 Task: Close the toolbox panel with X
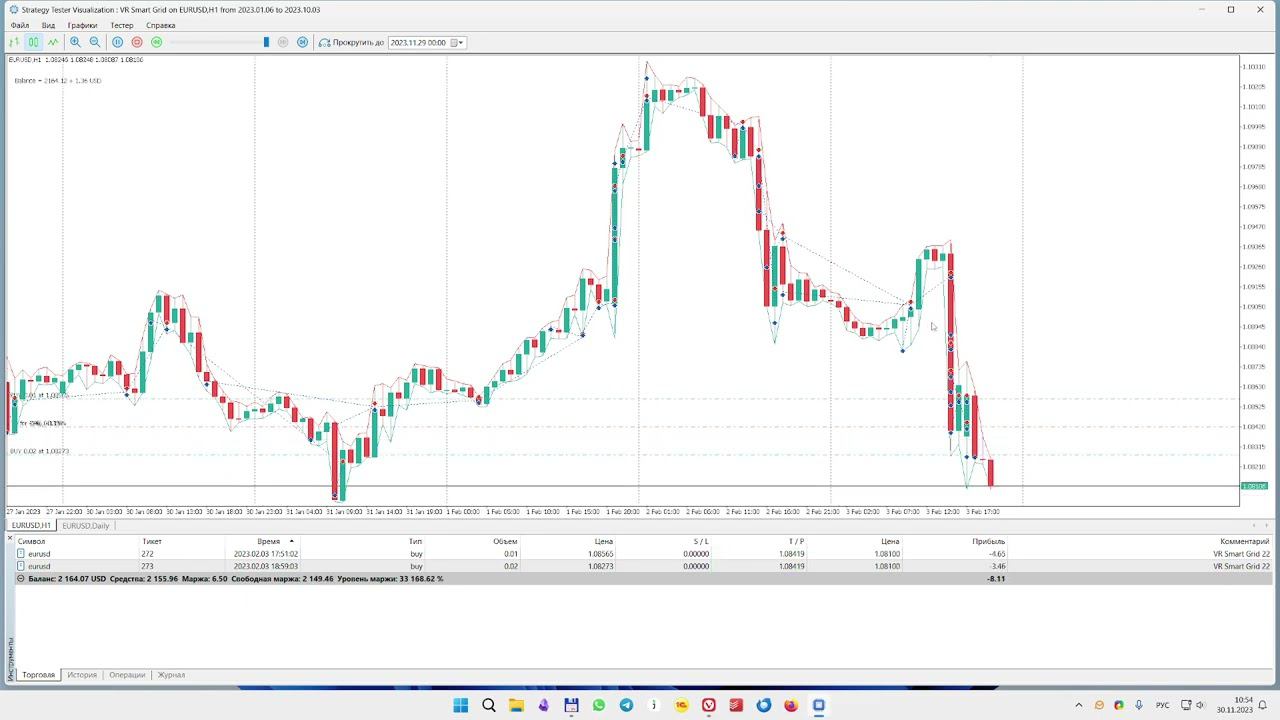(10, 538)
